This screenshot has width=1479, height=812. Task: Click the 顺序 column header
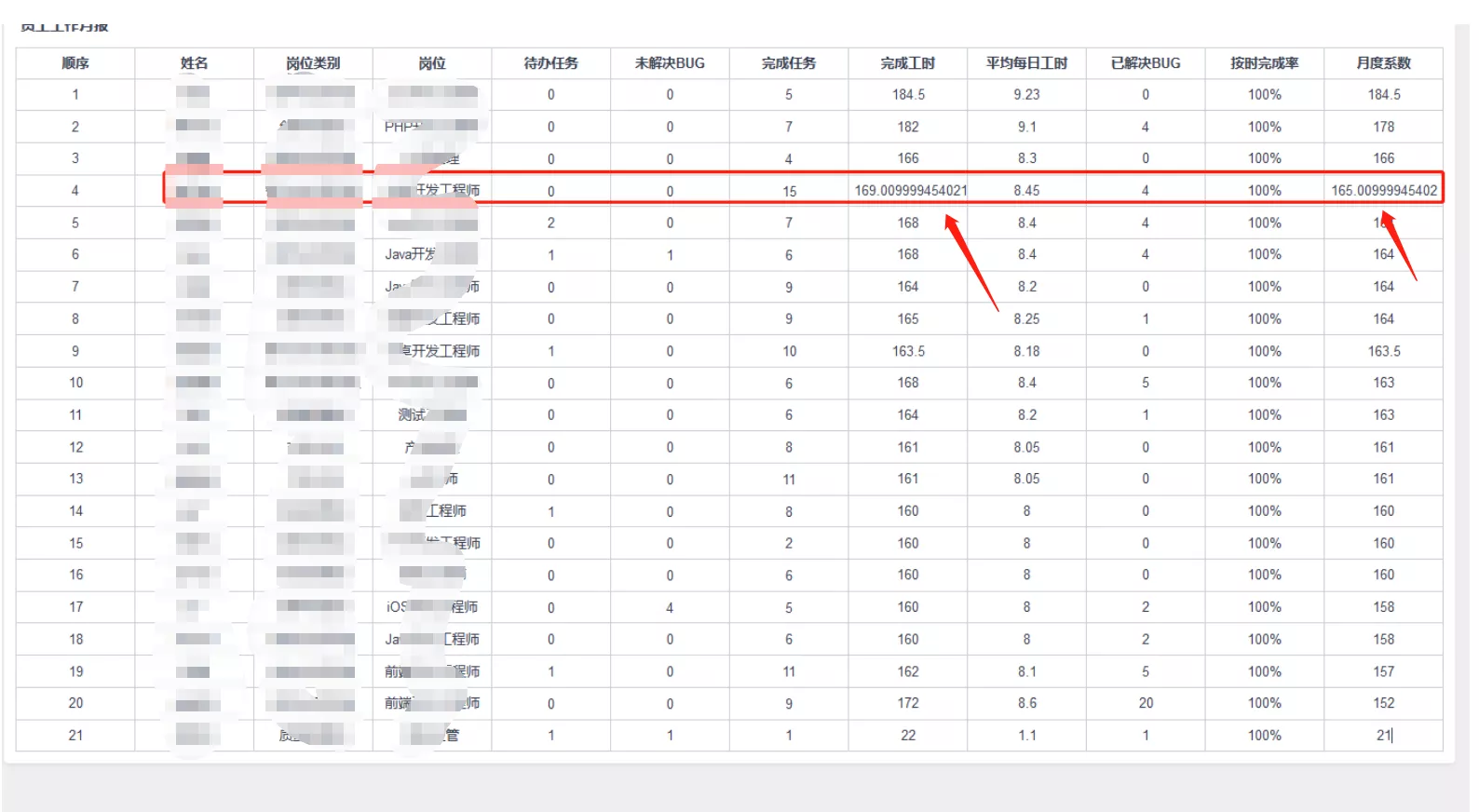coord(75,63)
